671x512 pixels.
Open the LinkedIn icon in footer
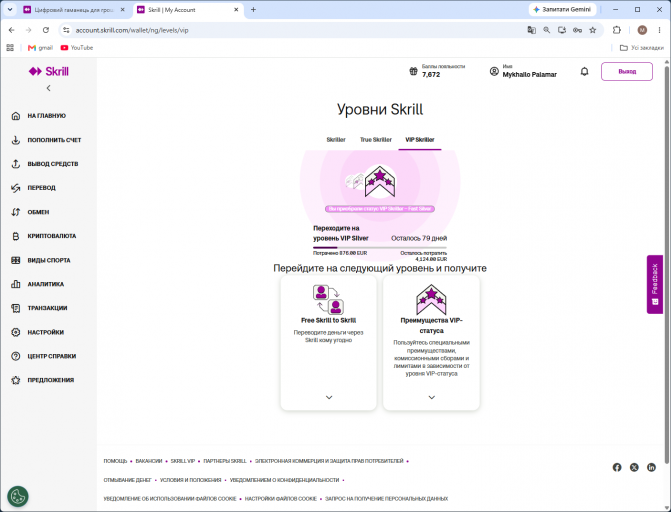tap(651, 467)
